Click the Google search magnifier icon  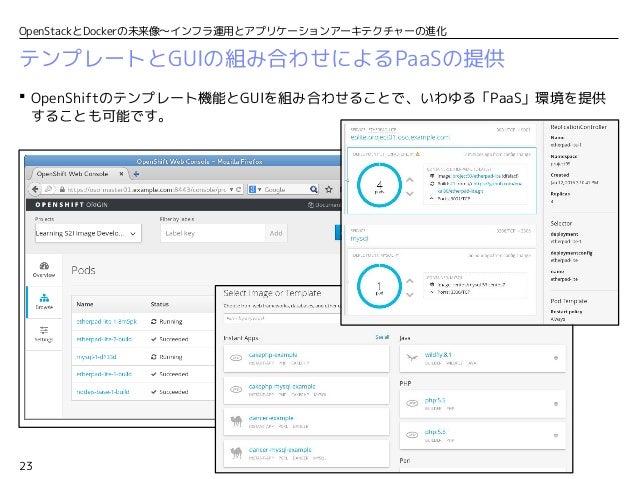[313, 189]
